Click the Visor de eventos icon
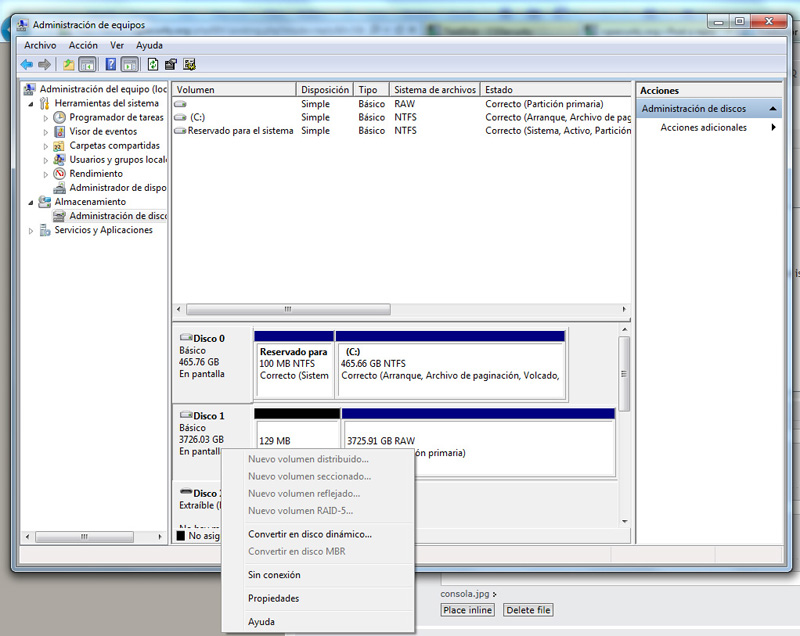This screenshot has width=800, height=636. click(60, 131)
